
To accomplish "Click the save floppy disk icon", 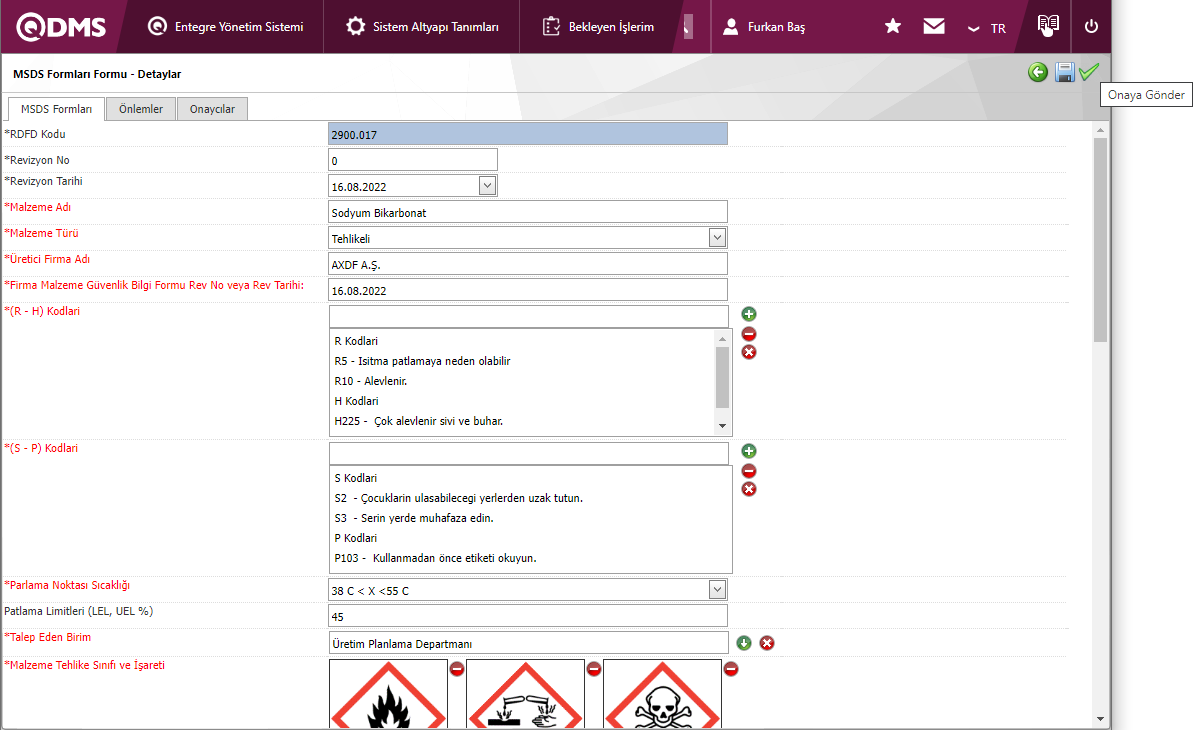I will 1065,72.
